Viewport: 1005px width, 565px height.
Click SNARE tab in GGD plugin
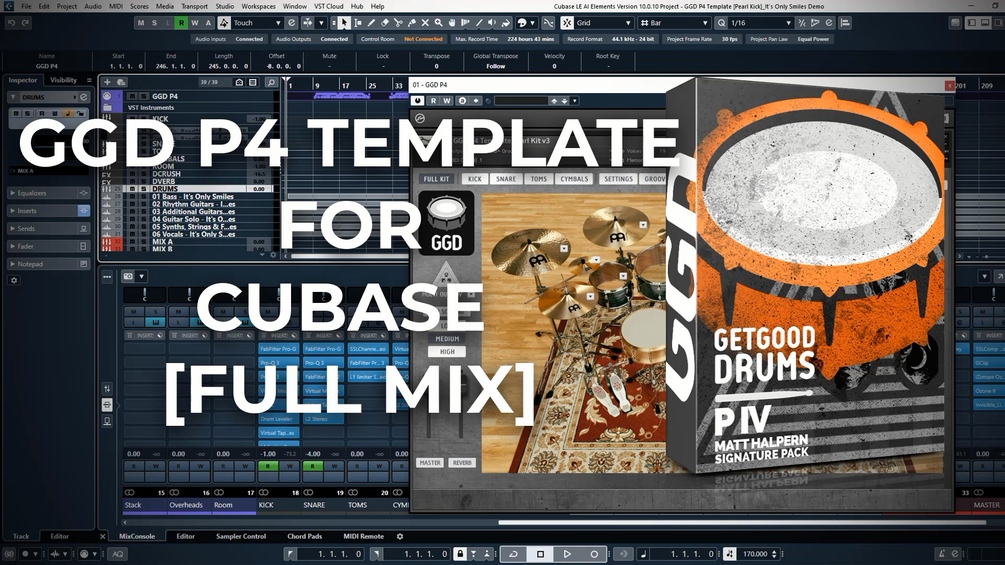coord(506,179)
